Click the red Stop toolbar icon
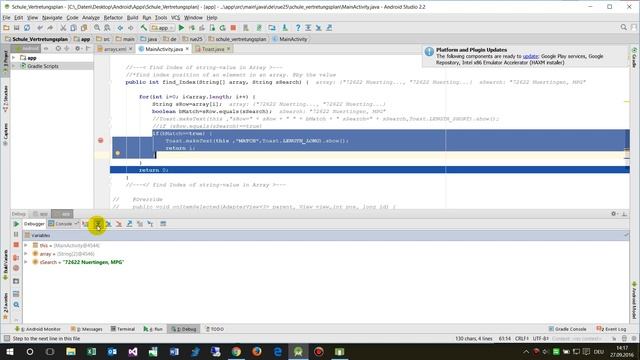640x360 pixels. point(233,28)
